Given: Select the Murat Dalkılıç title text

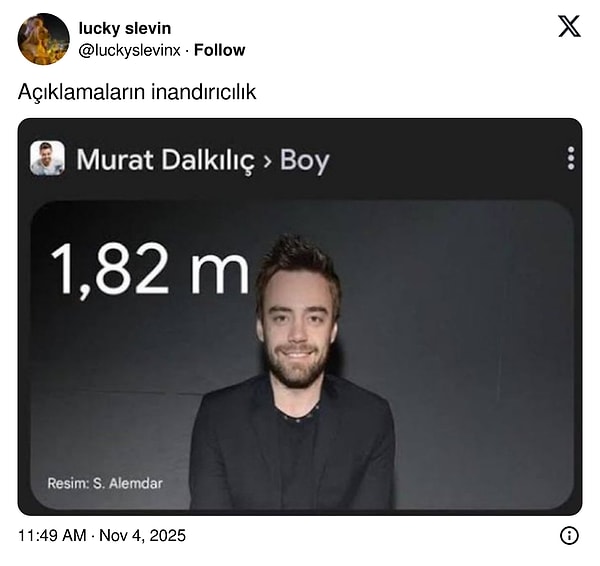Looking at the screenshot, I should click(x=165, y=161).
